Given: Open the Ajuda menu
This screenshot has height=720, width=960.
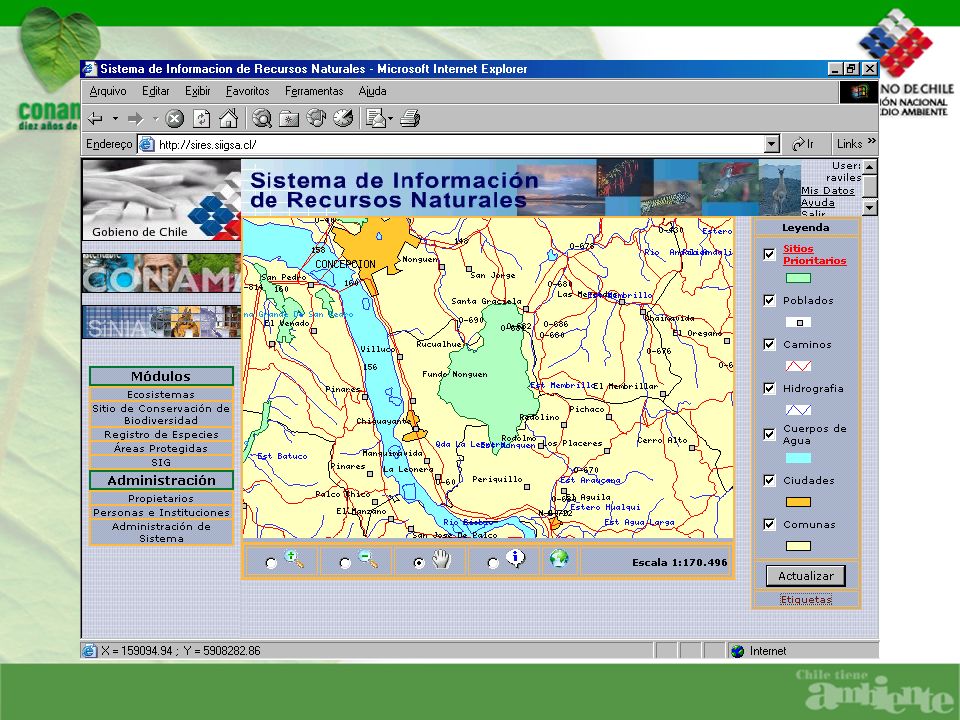Looking at the screenshot, I should pyautogui.click(x=372, y=91).
